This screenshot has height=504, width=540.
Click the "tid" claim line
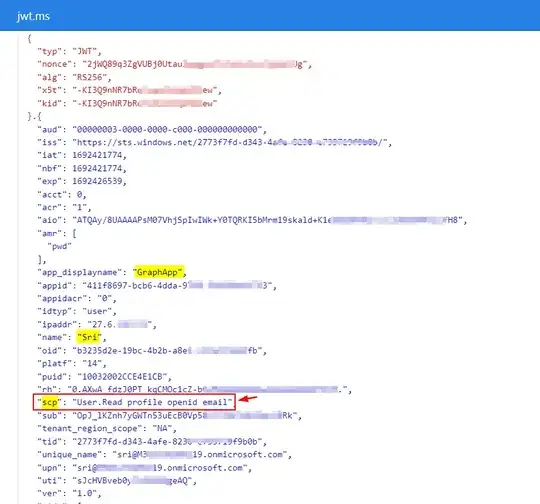[x=152, y=442]
